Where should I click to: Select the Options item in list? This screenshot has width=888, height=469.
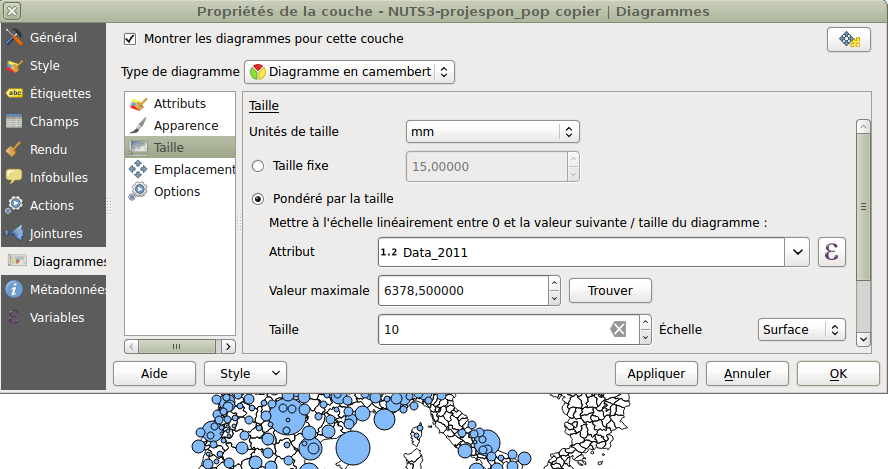coord(180,191)
